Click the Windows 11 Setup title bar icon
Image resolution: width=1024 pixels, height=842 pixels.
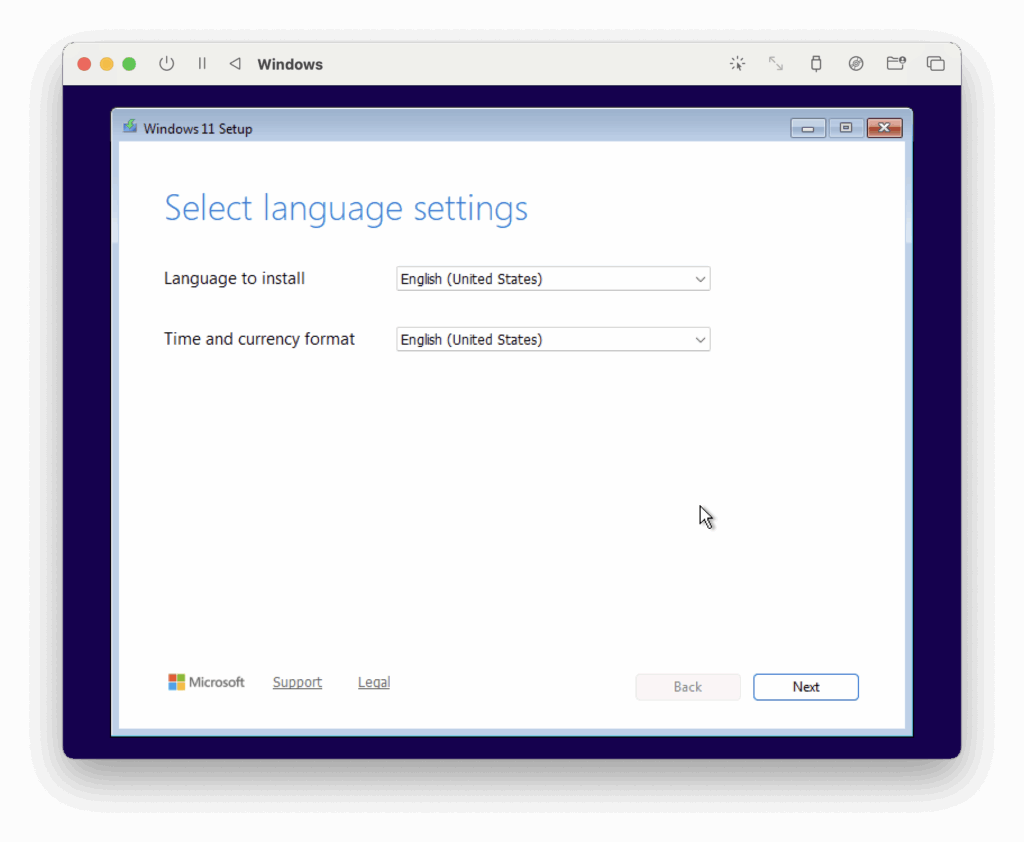tap(129, 127)
